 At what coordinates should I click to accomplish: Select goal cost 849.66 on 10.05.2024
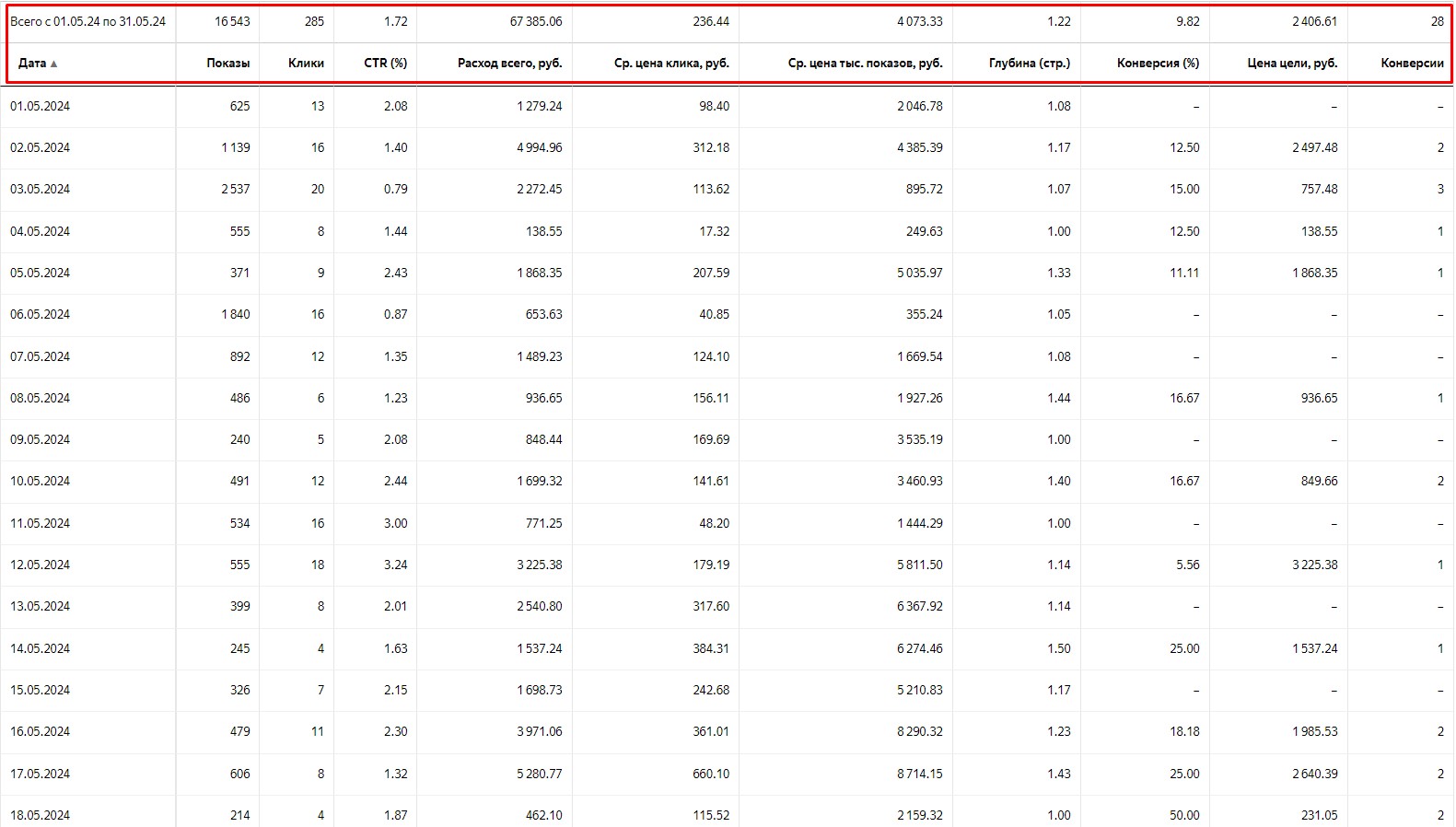(1319, 481)
